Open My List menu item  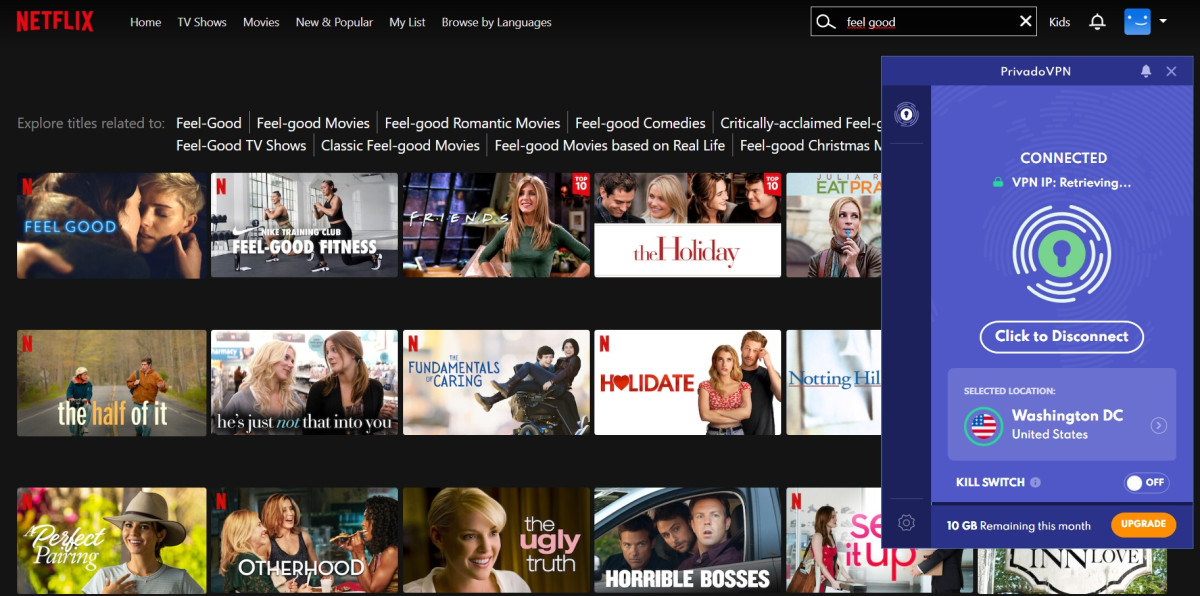tap(407, 22)
